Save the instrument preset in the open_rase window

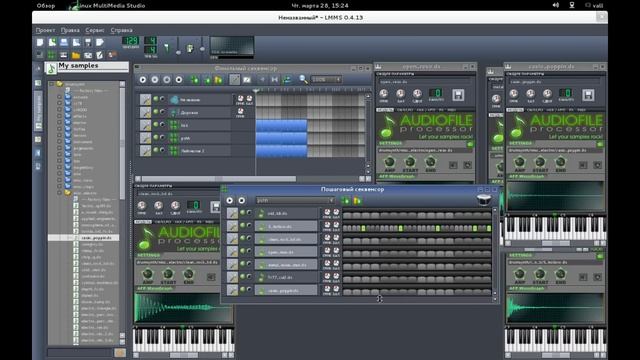point(458,95)
